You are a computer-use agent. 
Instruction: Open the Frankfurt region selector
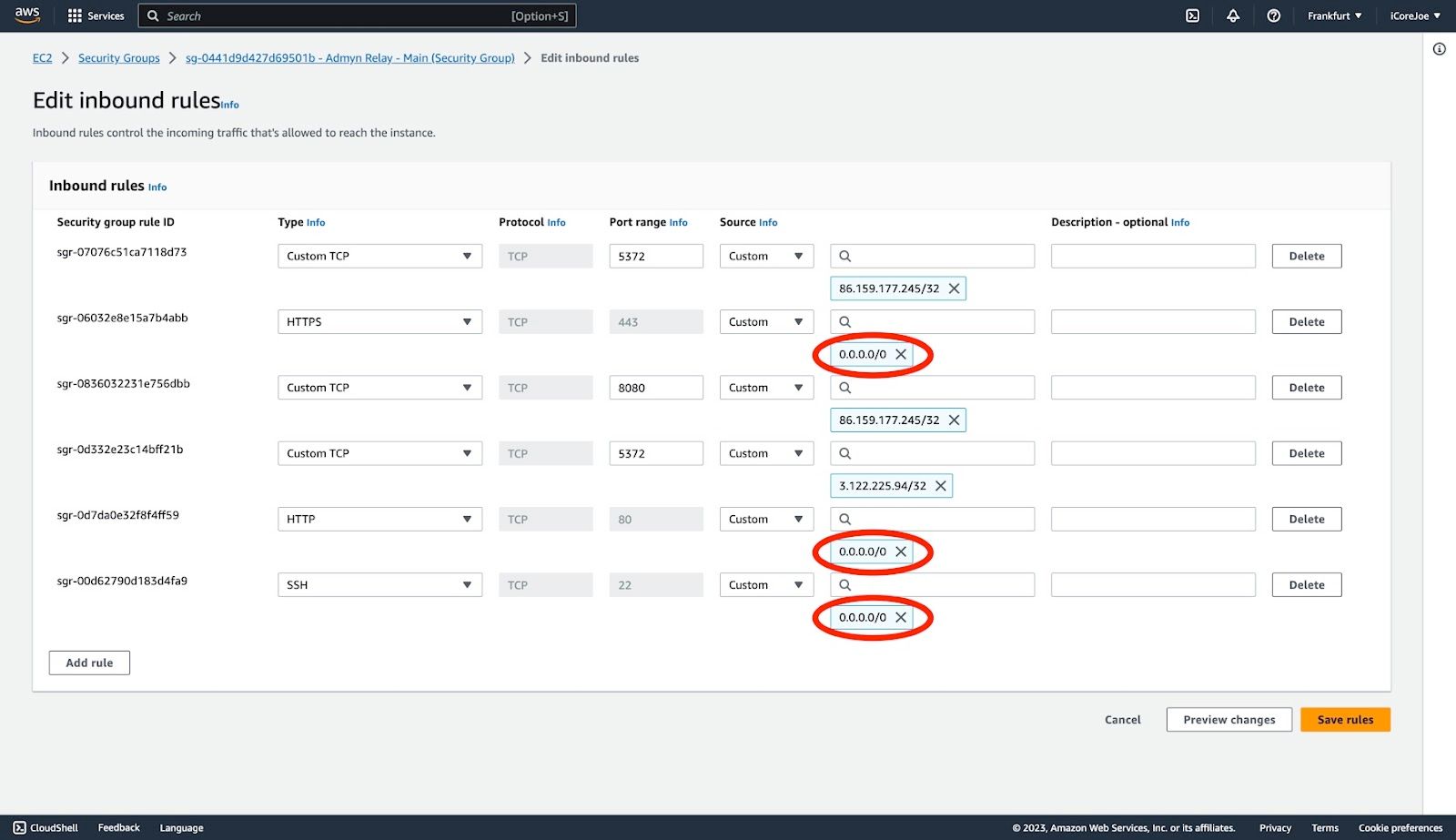click(1334, 15)
